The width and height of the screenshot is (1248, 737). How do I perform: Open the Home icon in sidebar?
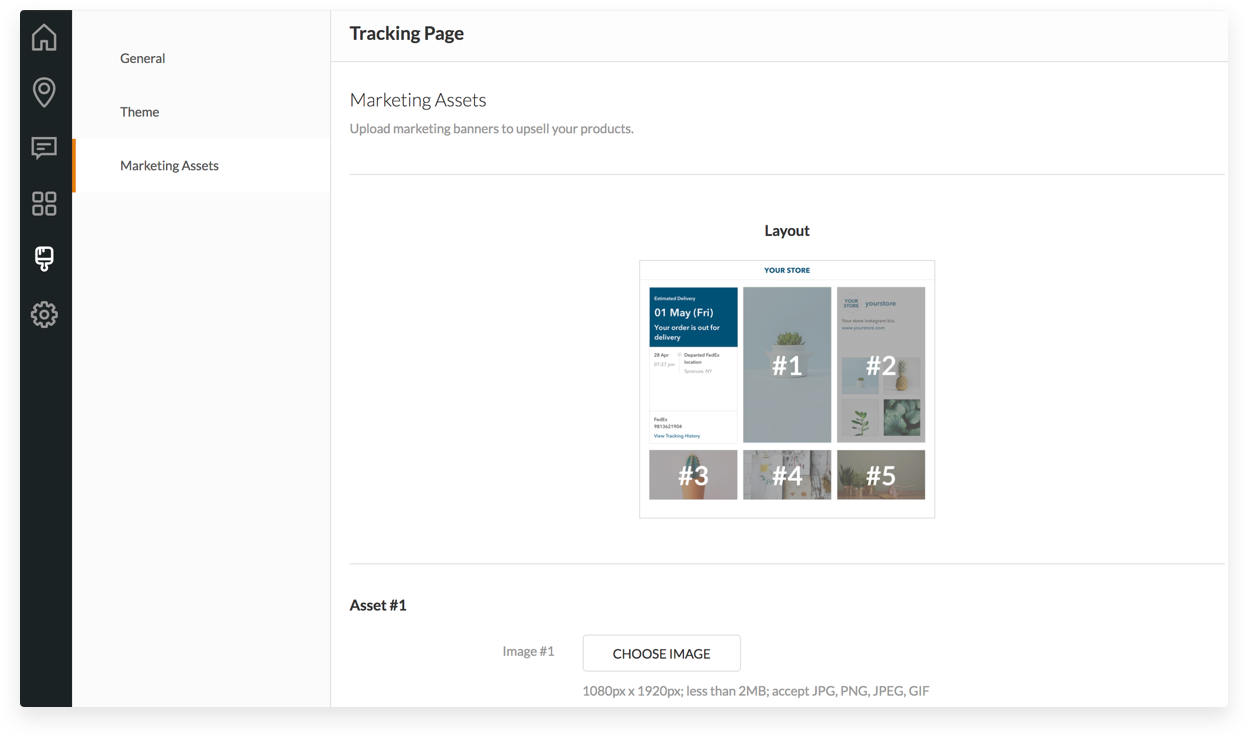(x=44, y=38)
